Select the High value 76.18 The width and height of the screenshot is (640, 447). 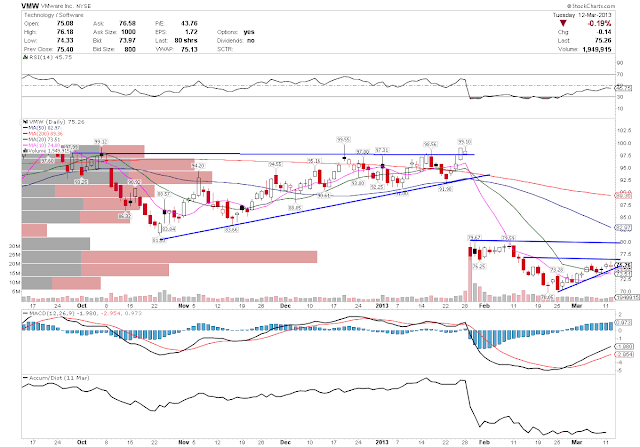pyautogui.click(x=65, y=32)
